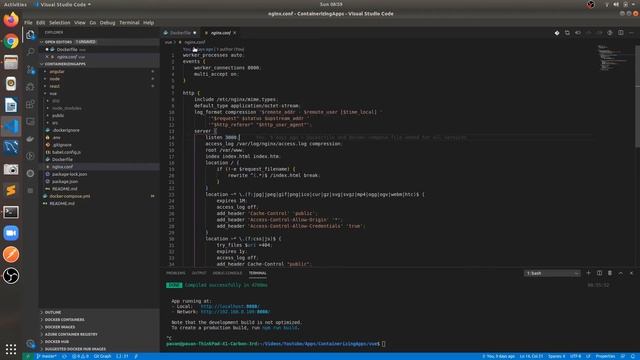Close the nginx.conf editor tab

[x=235, y=33]
